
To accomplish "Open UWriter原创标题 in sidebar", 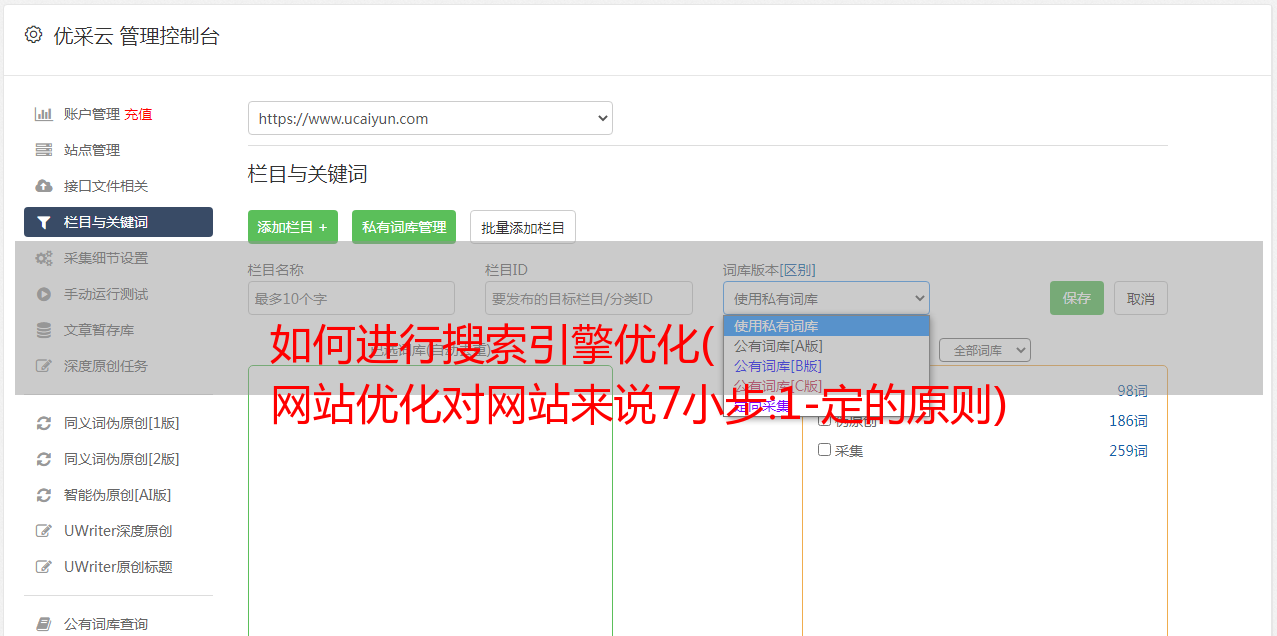I will [x=118, y=567].
